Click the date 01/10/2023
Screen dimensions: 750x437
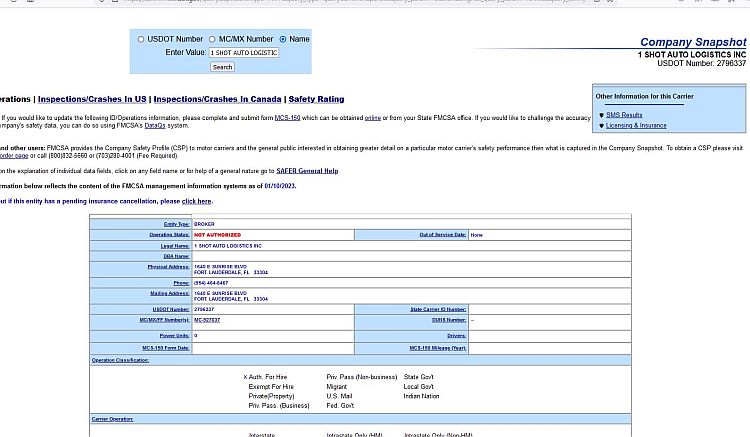pyautogui.click(x=280, y=186)
